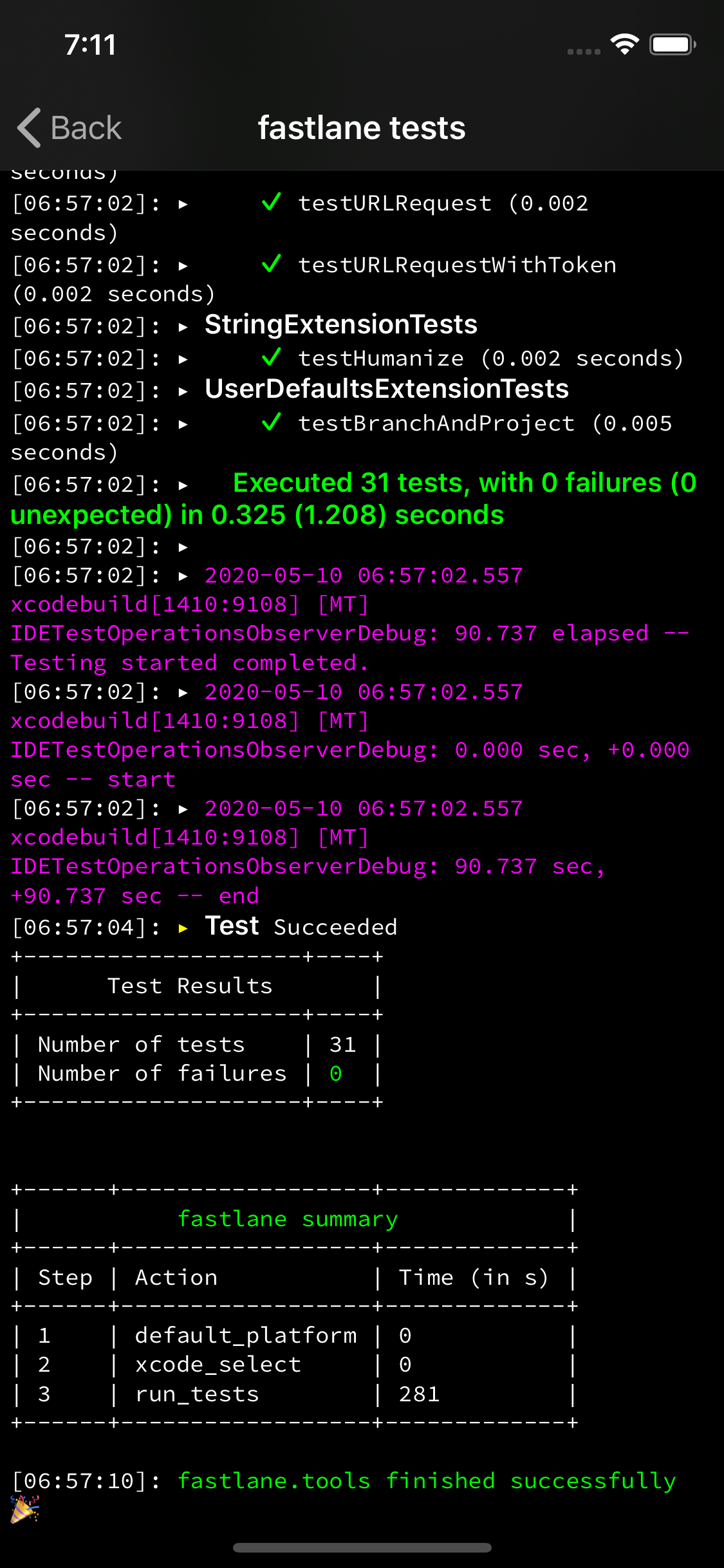Tap the testBranchAndProject log text
This screenshot has height=1568, width=724.
pyautogui.click(x=436, y=423)
